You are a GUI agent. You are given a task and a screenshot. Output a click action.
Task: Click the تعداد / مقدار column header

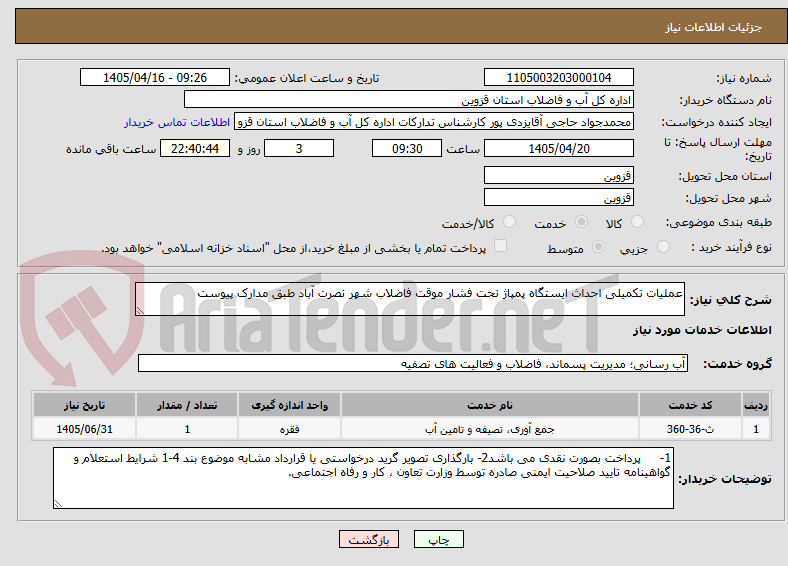(187, 405)
